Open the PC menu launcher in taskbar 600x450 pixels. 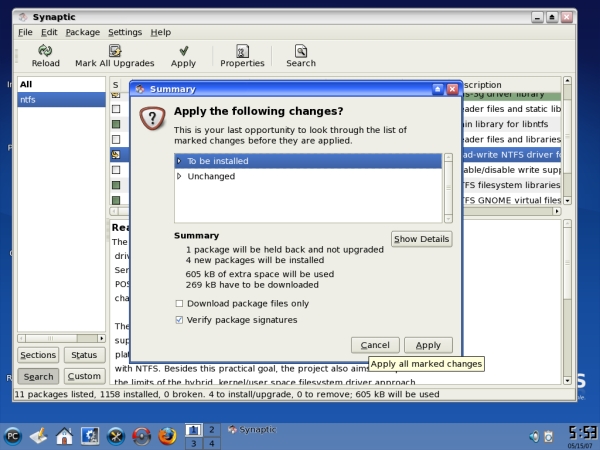coord(13,436)
